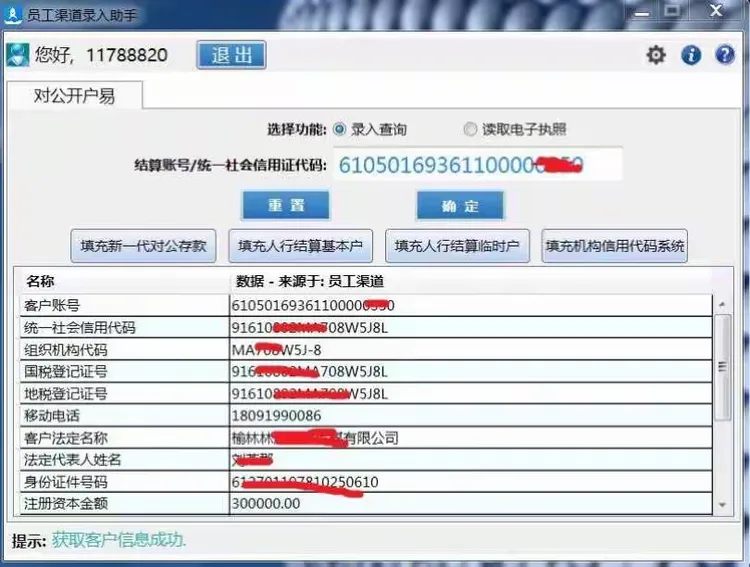The height and width of the screenshot is (567, 750).
Task: Click the greeting text 11788820
Action: (x=127, y=55)
